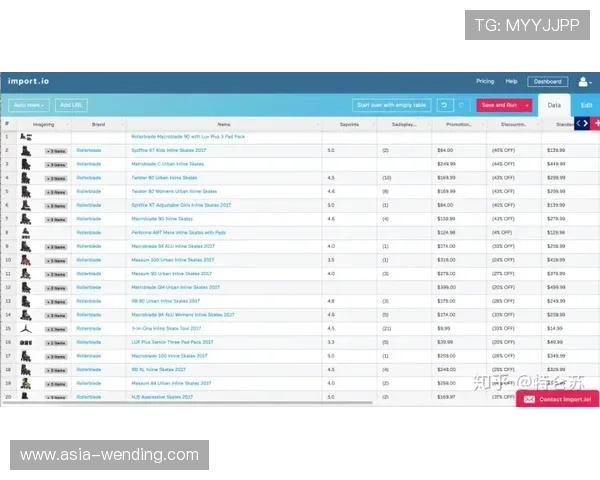Viewport: 600px width, 480px height.
Task: Select $14.99 standard price in row 15
Action: (x=555, y=328)
